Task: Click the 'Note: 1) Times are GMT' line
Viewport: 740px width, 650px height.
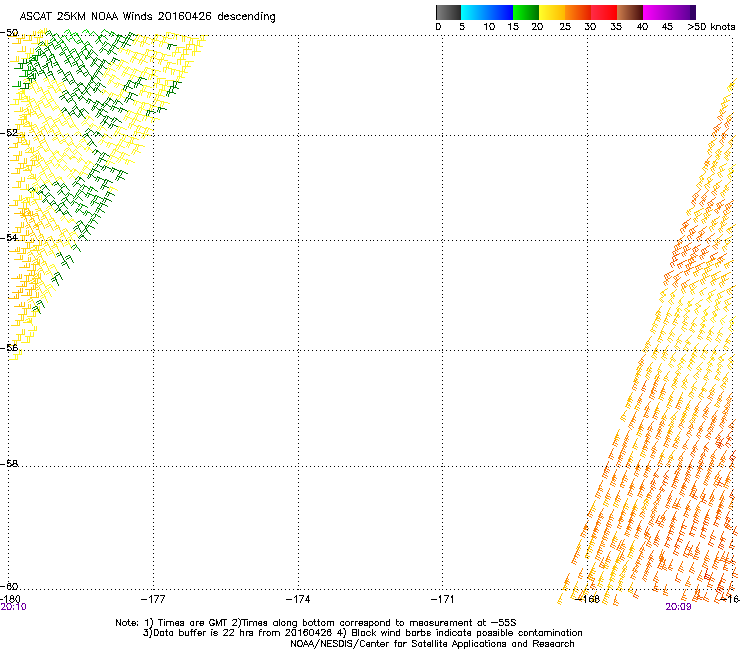Action: pyautogui.click(x=316, y=623)
